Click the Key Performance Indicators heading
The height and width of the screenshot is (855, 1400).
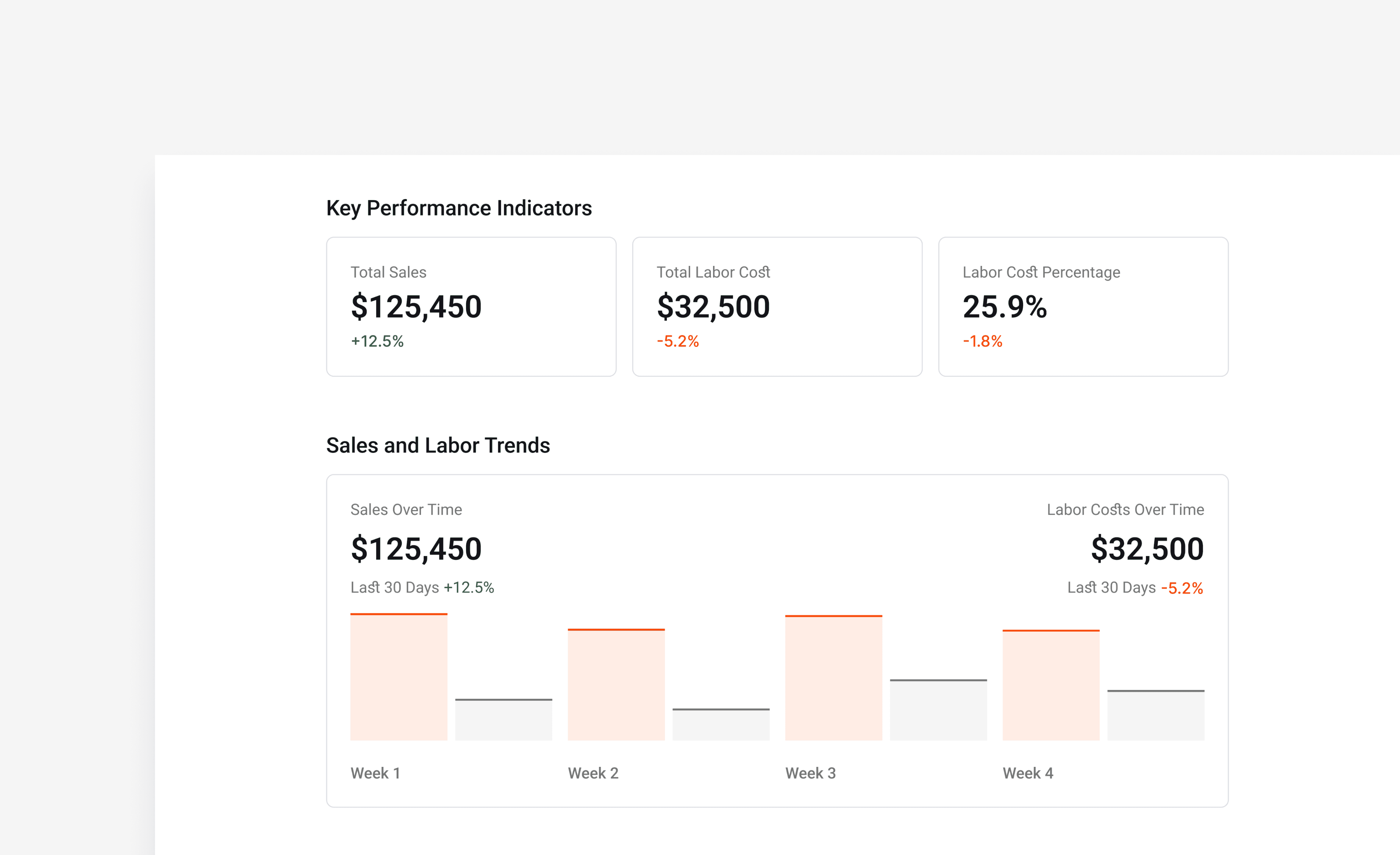[458, 208]
